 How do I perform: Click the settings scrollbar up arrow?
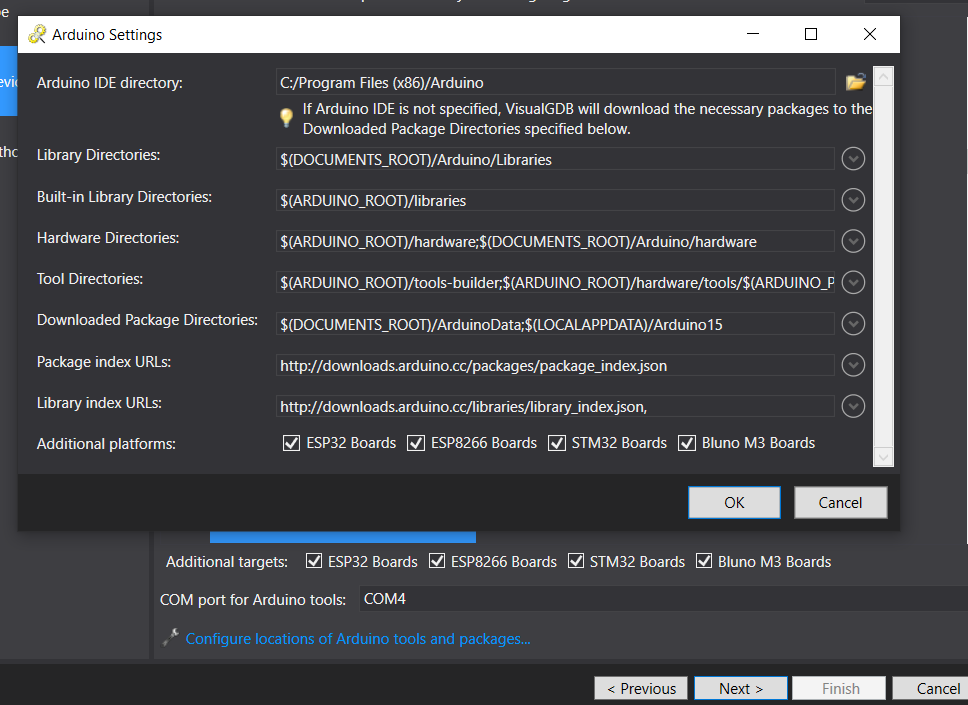tap(883, 77)
